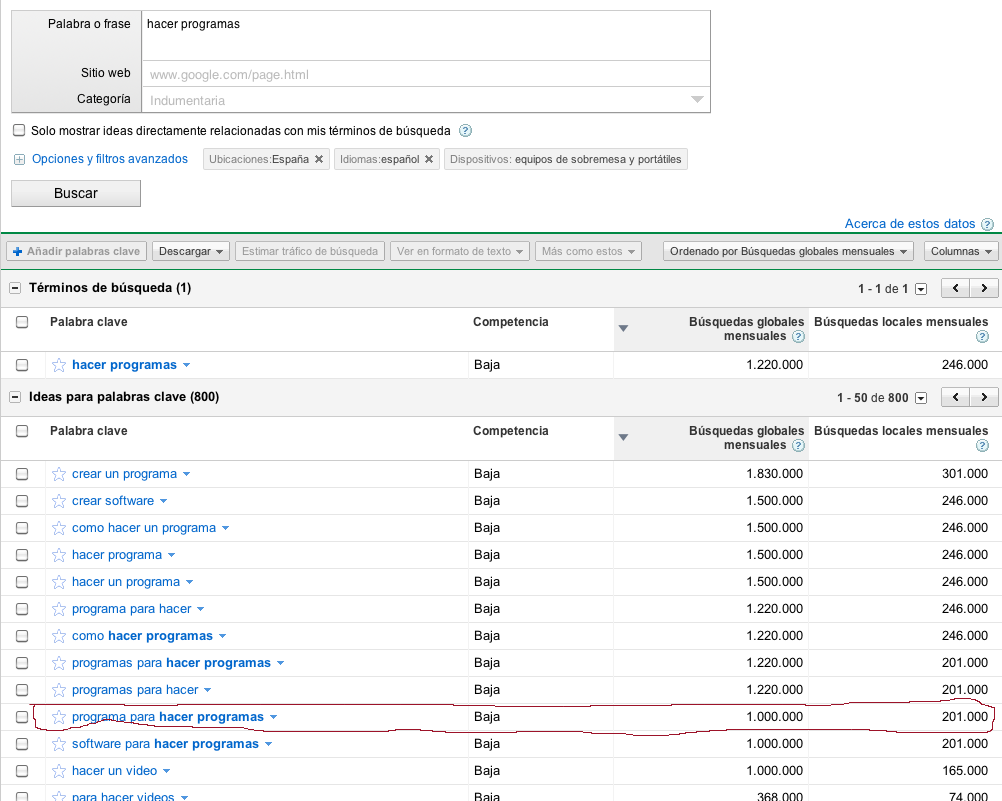Screen dimensions: 1002x801
Task: Star 'programas para hacer programas' keyword
Action: [59, 663]
